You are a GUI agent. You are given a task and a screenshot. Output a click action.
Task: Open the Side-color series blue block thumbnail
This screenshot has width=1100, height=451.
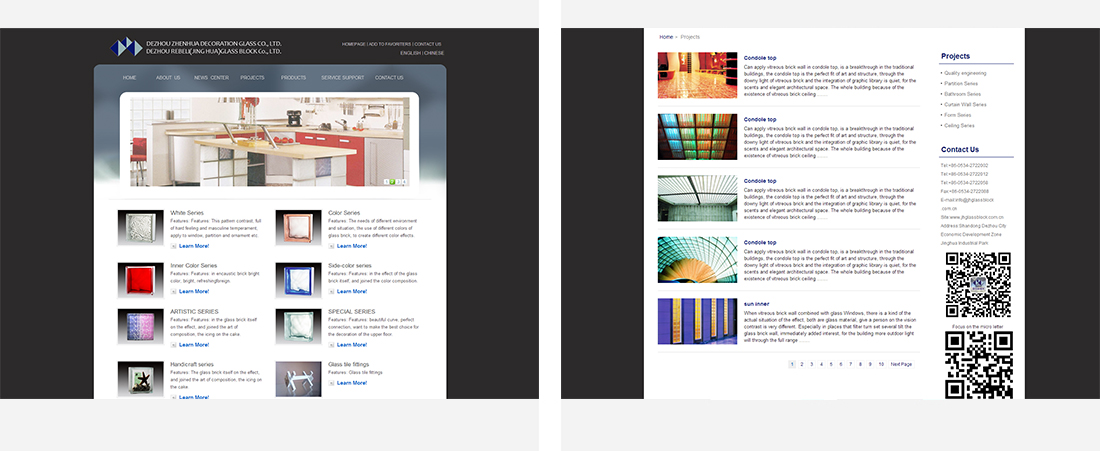click(x=298, y=280)
